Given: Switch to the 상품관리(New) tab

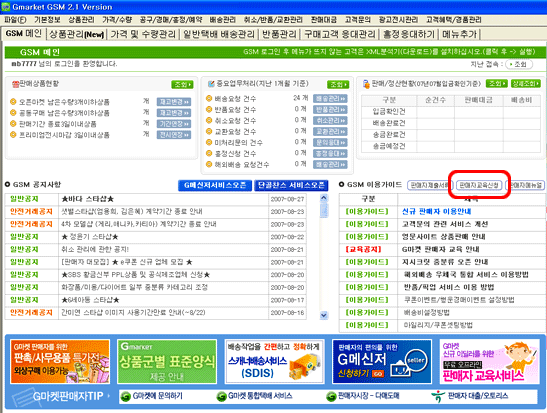Looking at the screenshot, I should point(76,34).
